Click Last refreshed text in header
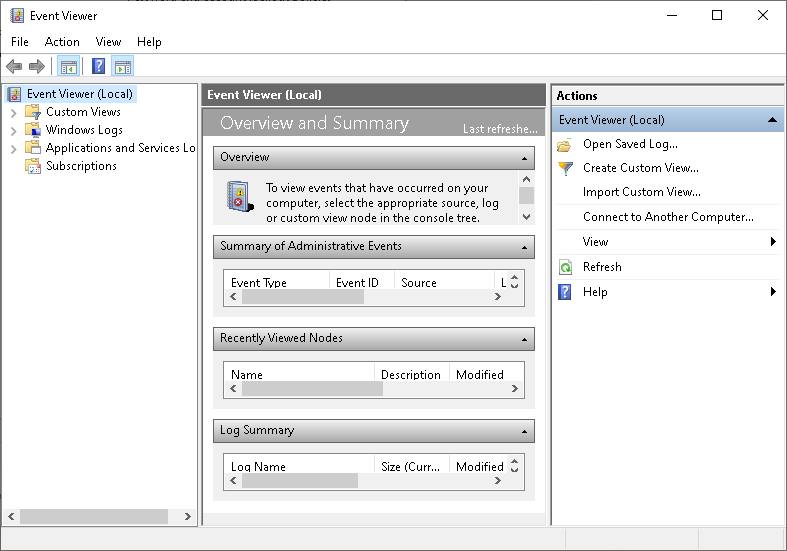Viewport: 787px width, 551px height. 500,129
